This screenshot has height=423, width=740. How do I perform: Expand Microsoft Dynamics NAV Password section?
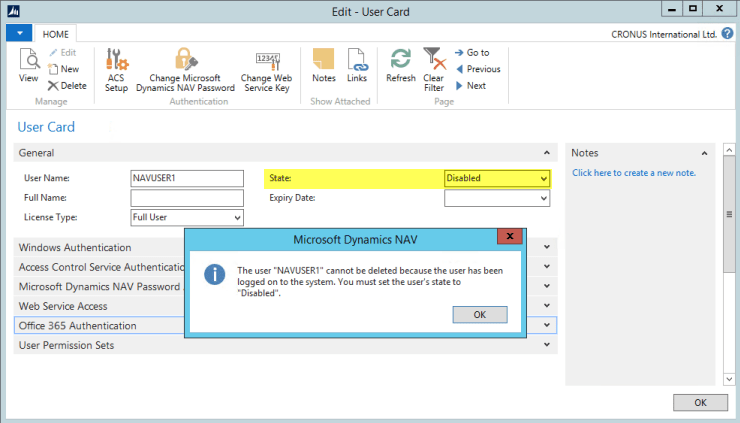(547, 286)
